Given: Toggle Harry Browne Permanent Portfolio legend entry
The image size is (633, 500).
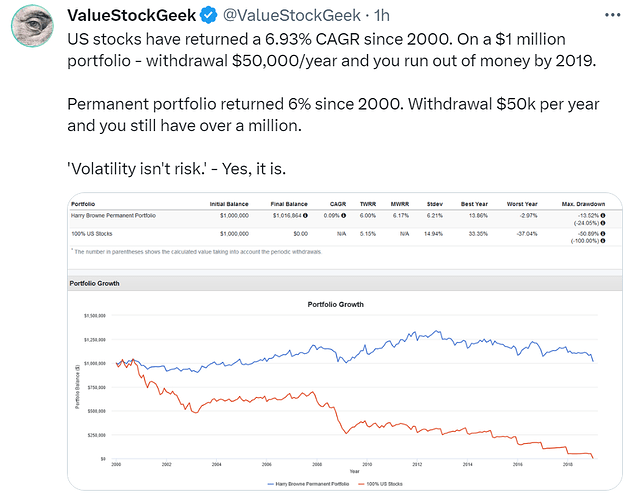Looking at the screenshot, I should pyautogui.click(x=308, y=484).
